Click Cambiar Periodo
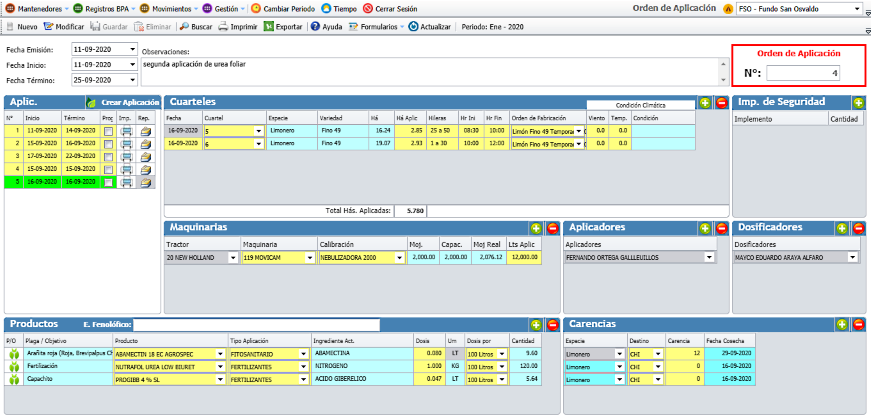Image resolution: width=871 pixels, height=418 pixels. coord(283,9)
